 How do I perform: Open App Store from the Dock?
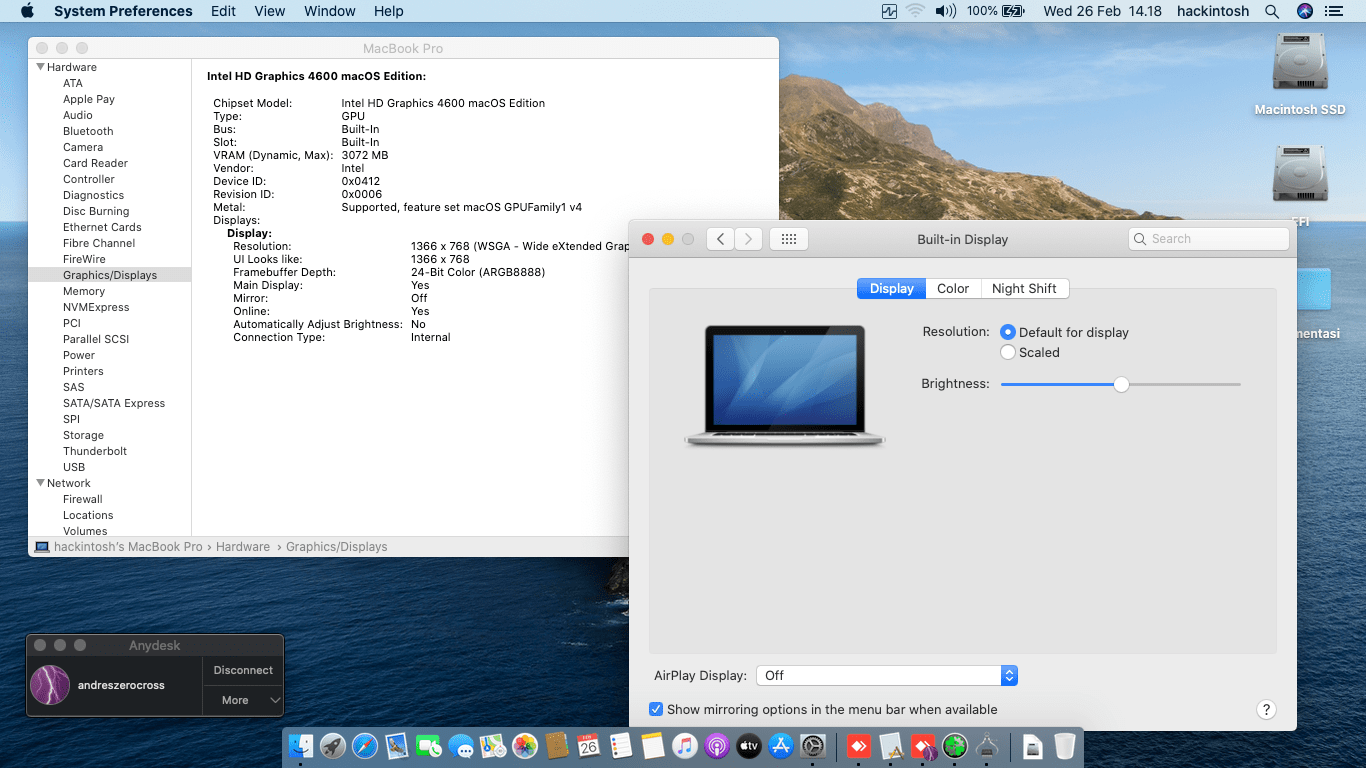pos(781,746)
